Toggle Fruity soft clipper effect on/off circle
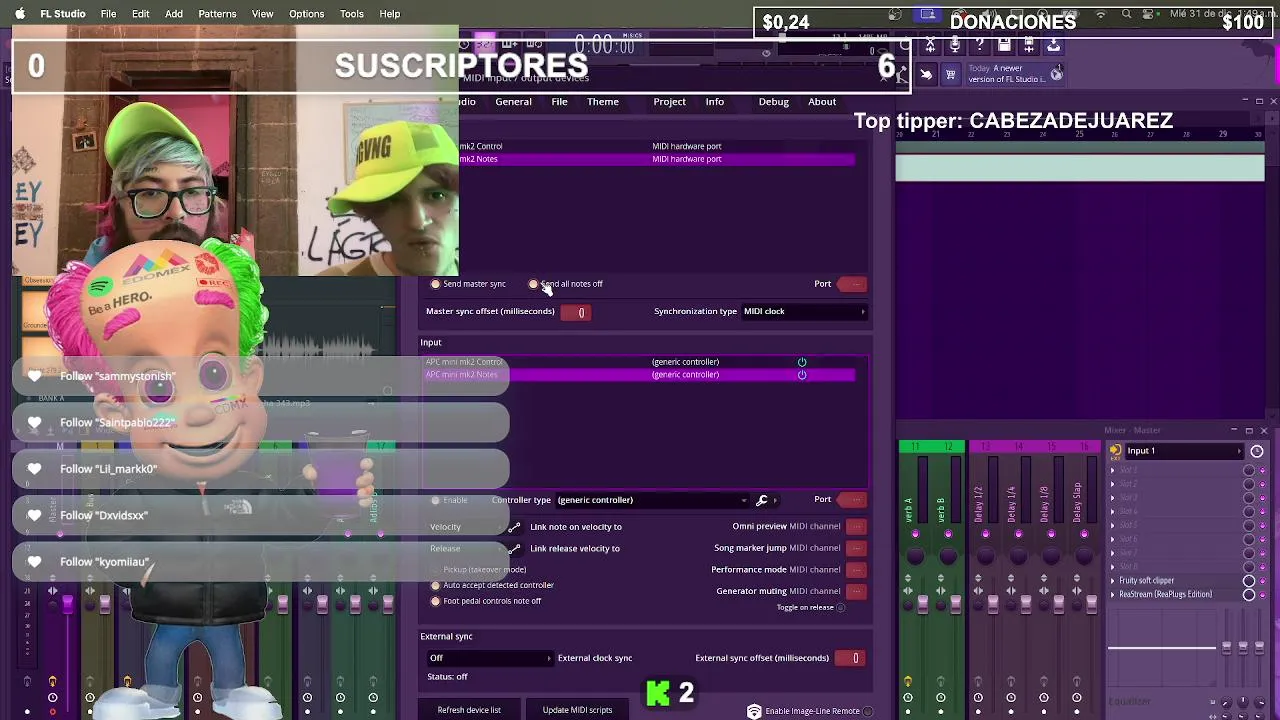 point(1249,581)
